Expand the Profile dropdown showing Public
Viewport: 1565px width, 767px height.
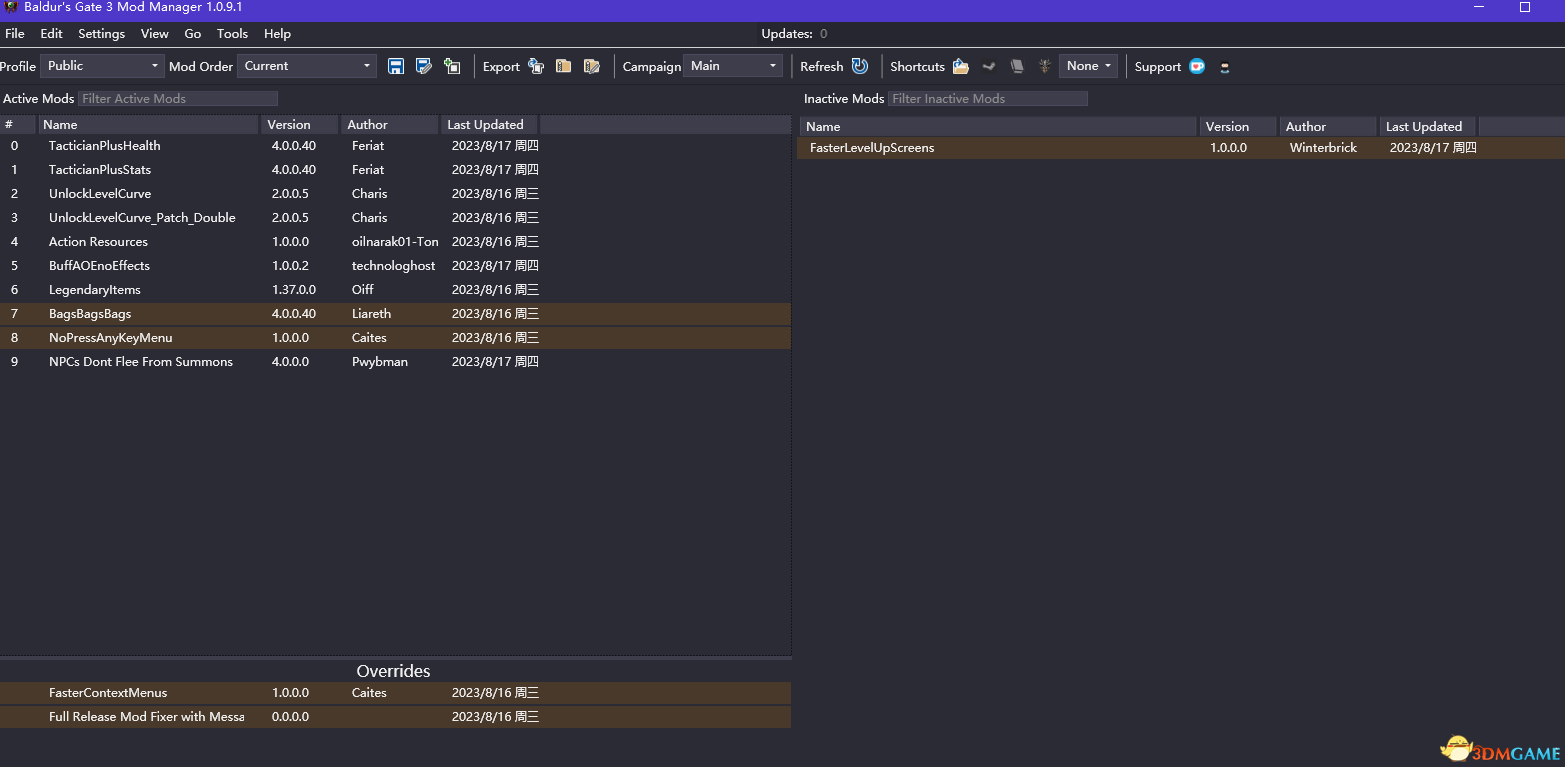click(102, 66)
